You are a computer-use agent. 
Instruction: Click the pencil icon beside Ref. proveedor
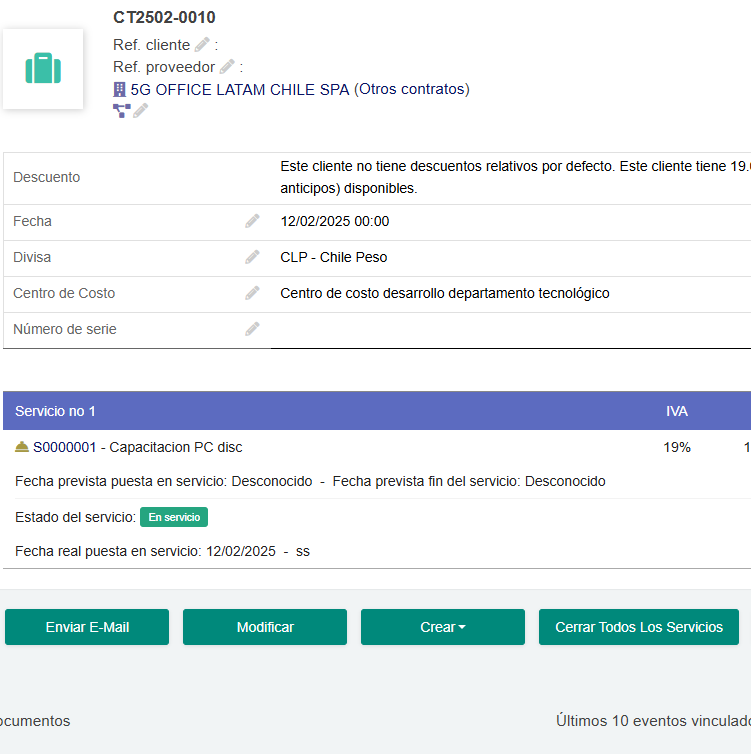pyautogui.click(x=227, y=67)
